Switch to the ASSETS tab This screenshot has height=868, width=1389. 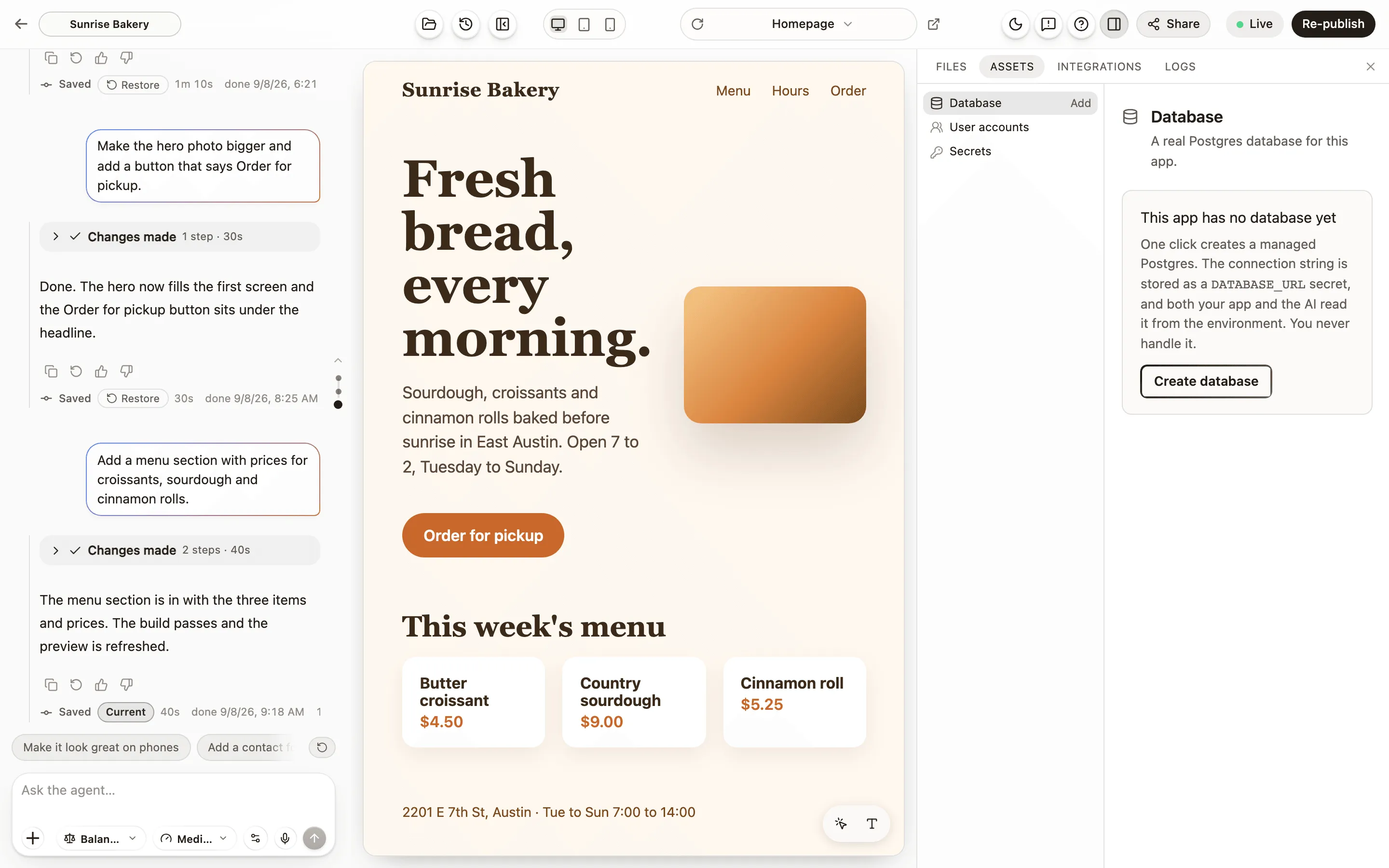tap(1011, 67)
